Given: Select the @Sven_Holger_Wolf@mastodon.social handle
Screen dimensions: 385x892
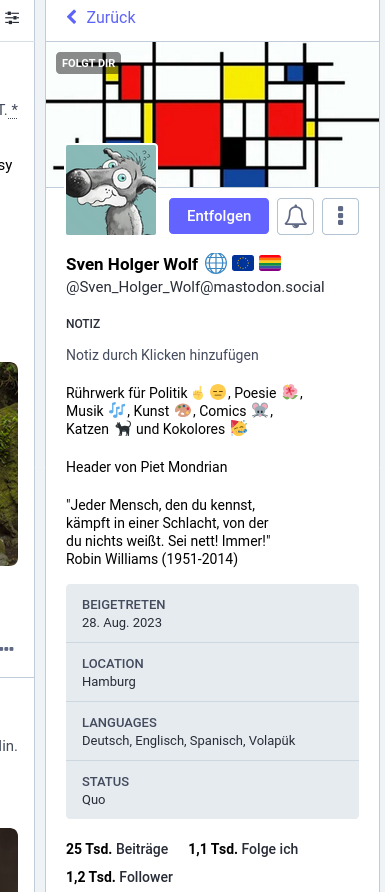Looking at the screenshot, I should point(195,287).
